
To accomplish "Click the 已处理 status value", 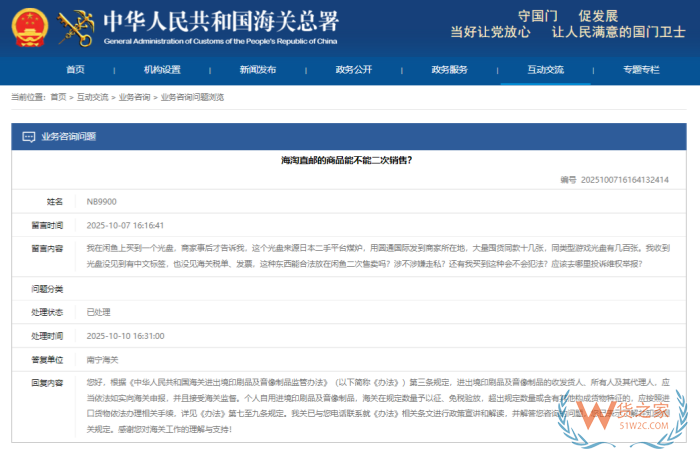I will click(98, 312).
